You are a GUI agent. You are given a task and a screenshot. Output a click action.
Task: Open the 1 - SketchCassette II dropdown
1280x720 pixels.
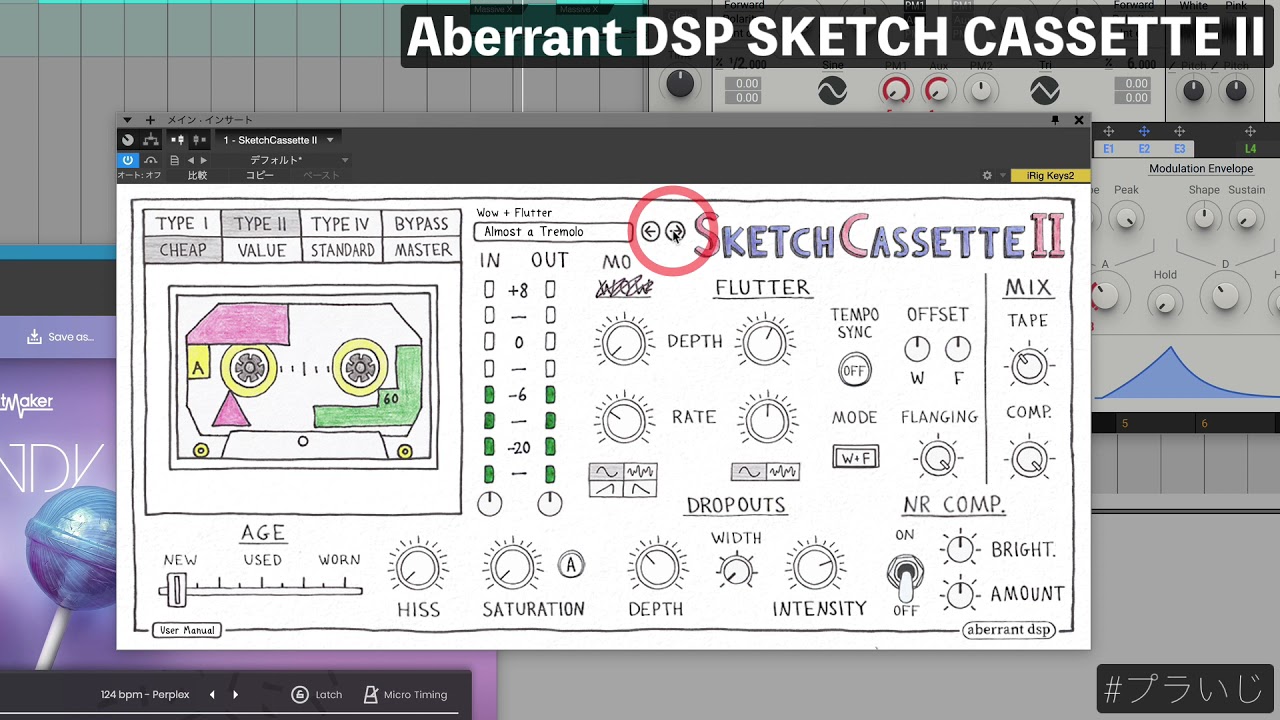pyautogui.click(x=279, y=140)
